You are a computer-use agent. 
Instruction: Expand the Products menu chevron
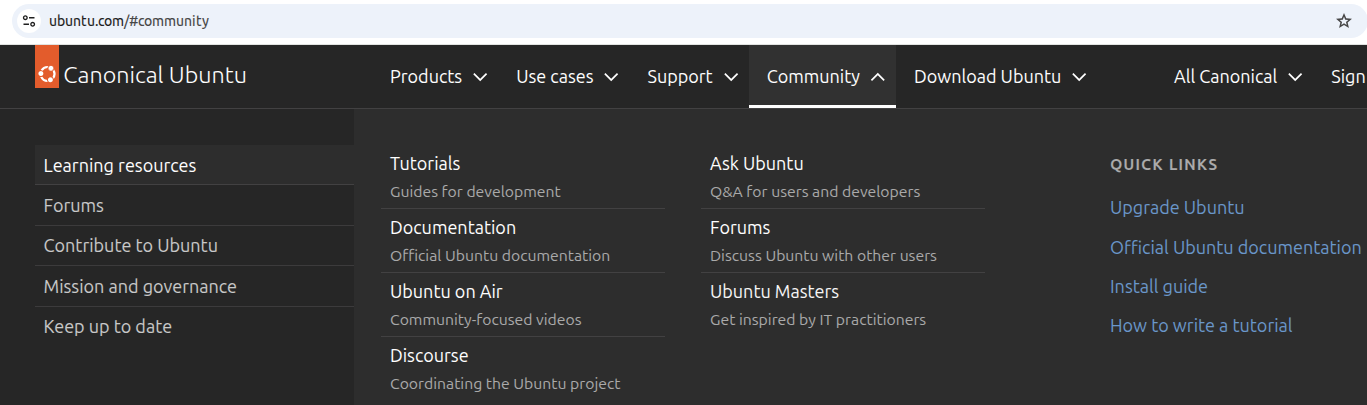click(480, 77)
